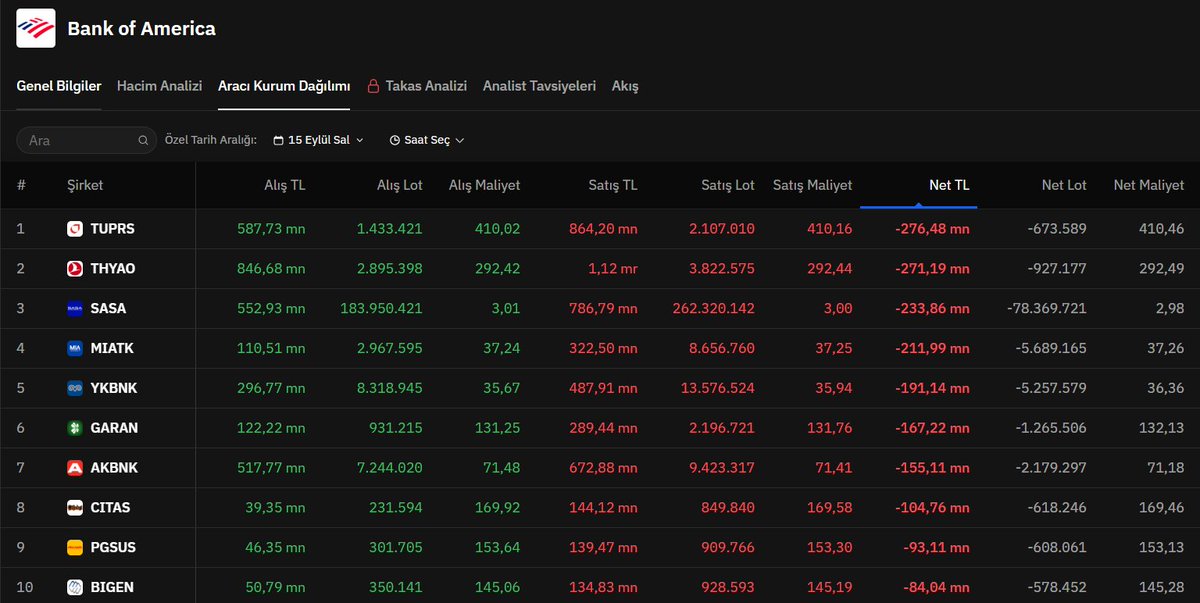1200x603 pixels.
Task: Click the 8.656.760 Satış Lot value
Action: 721,348
